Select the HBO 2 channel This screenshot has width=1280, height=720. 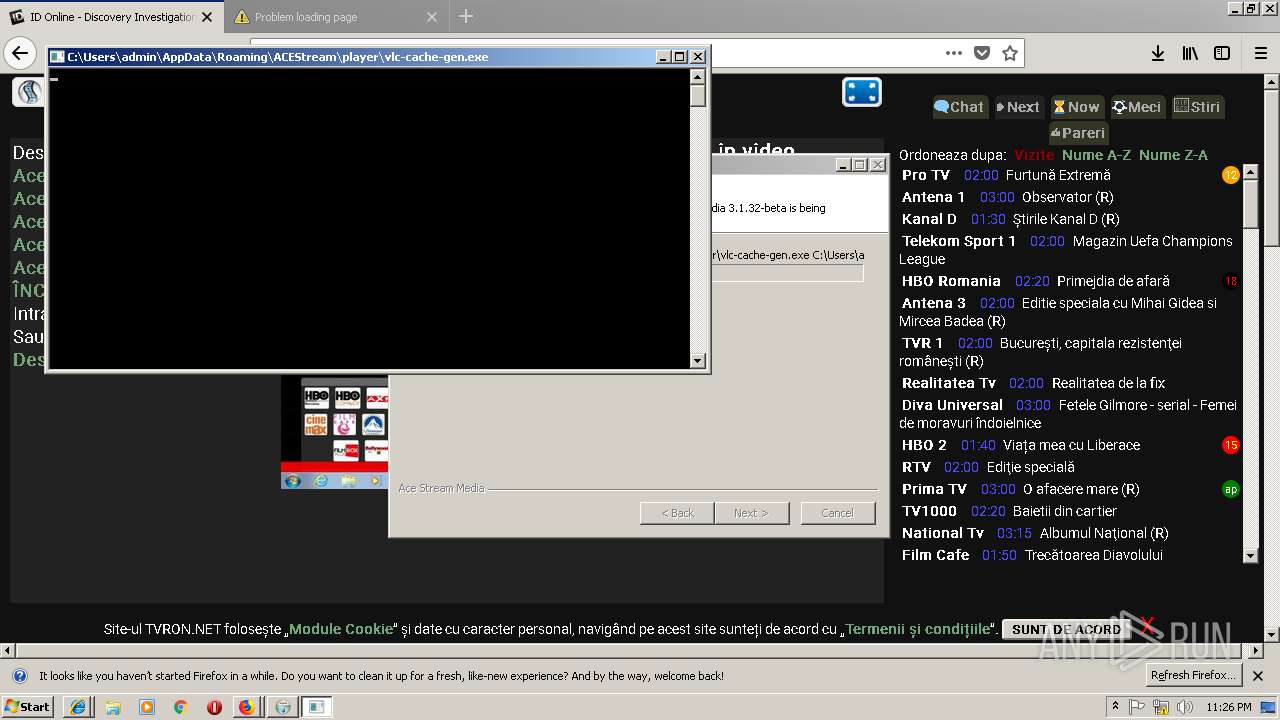pyautogui.click(x=924, y=445)
